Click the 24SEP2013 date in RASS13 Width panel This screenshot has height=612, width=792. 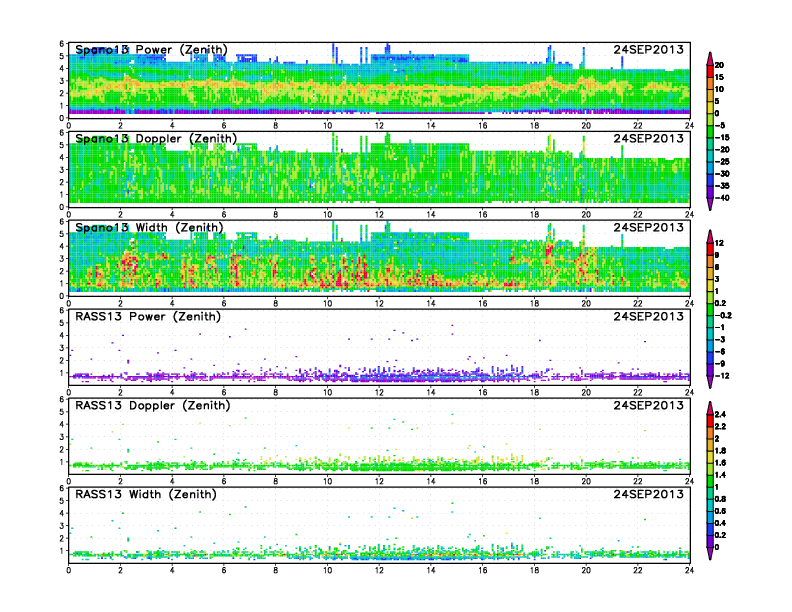(x=650, y=495)
